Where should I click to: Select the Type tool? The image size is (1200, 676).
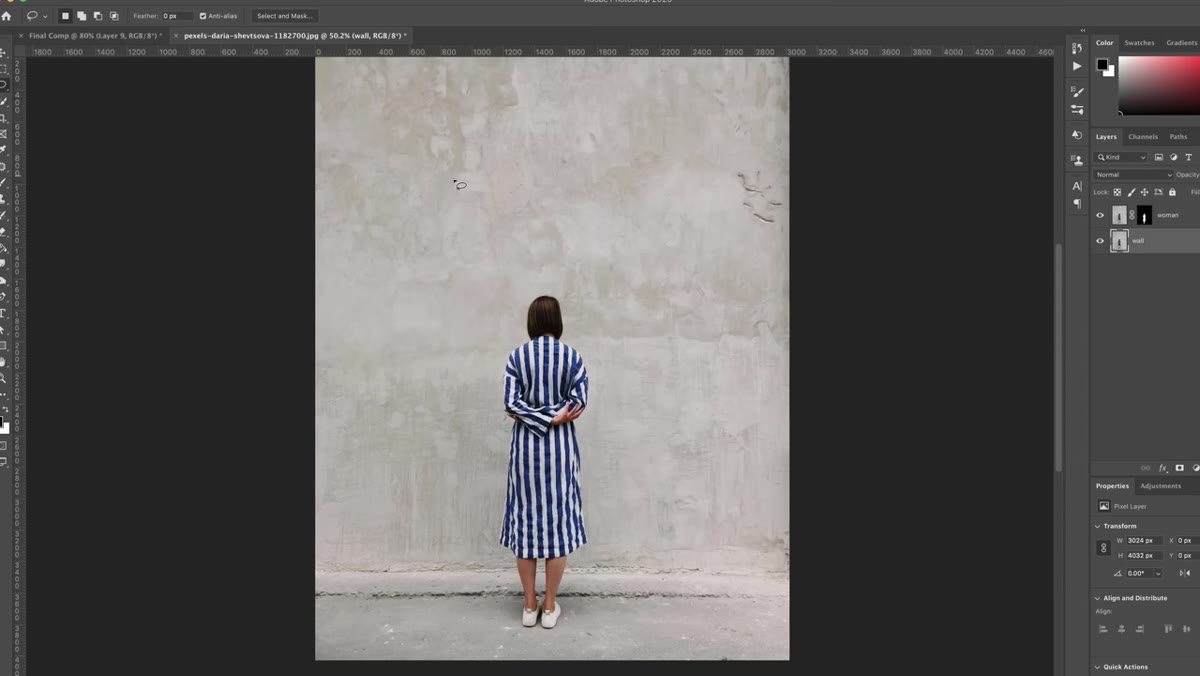coord(4,313)
